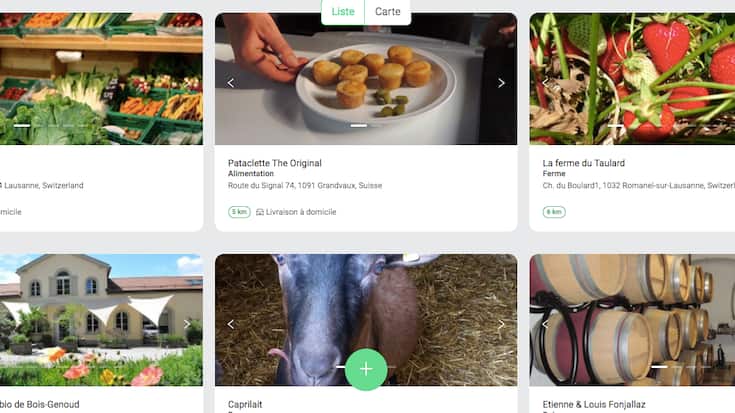735x413 pixels.
Task: Show previous photo of Etienne & Louis Fonjallaz
Action: [545, 324]
